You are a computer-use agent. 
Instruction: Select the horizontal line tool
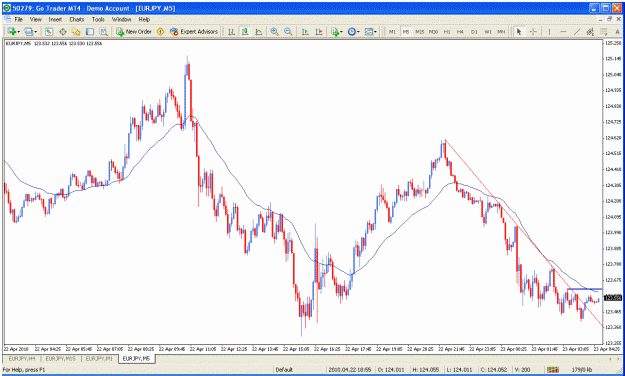coord(563,31)
